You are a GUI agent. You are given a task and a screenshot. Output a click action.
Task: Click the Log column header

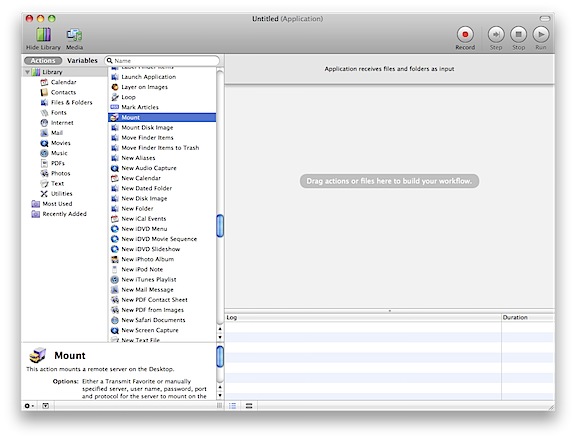pyautogui.click(x=363, y=317)
